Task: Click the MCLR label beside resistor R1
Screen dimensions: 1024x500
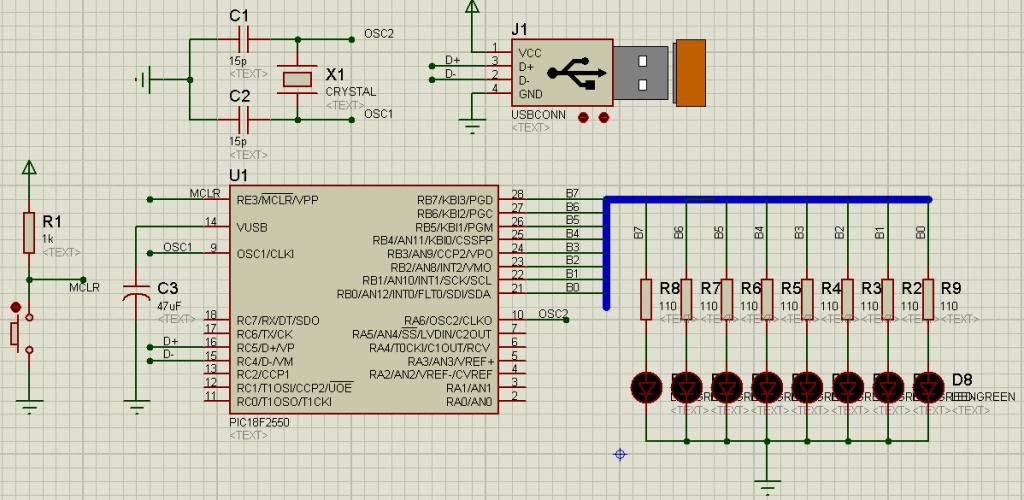Action: click(84, 287)
